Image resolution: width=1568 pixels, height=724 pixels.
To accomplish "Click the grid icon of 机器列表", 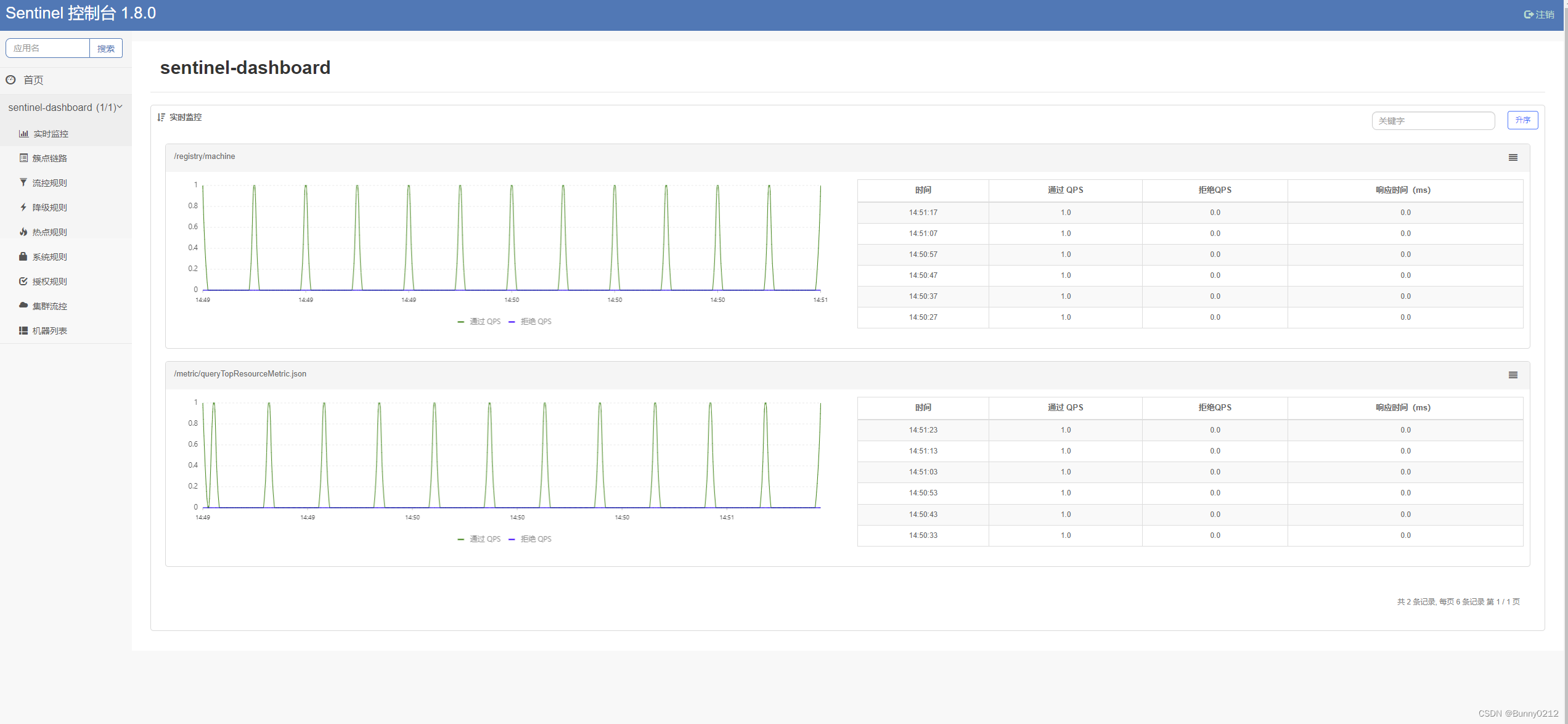I will tap(23, 331).
